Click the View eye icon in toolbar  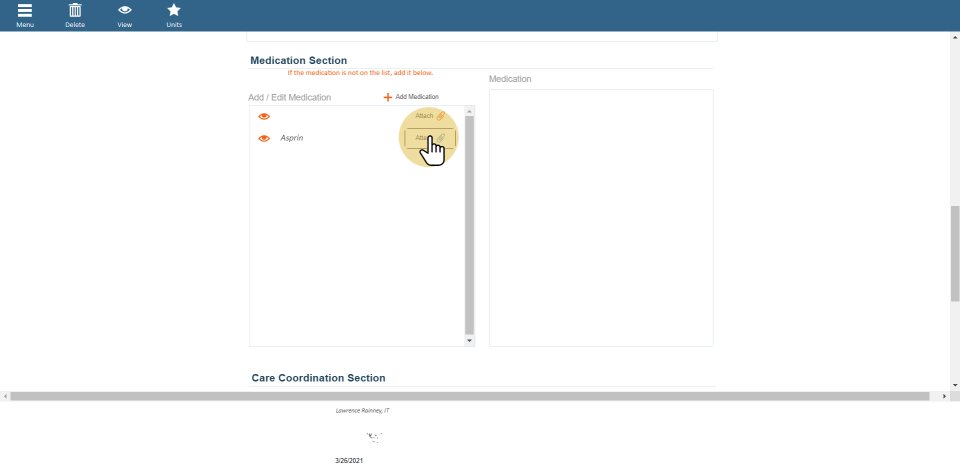coord(125,10)
